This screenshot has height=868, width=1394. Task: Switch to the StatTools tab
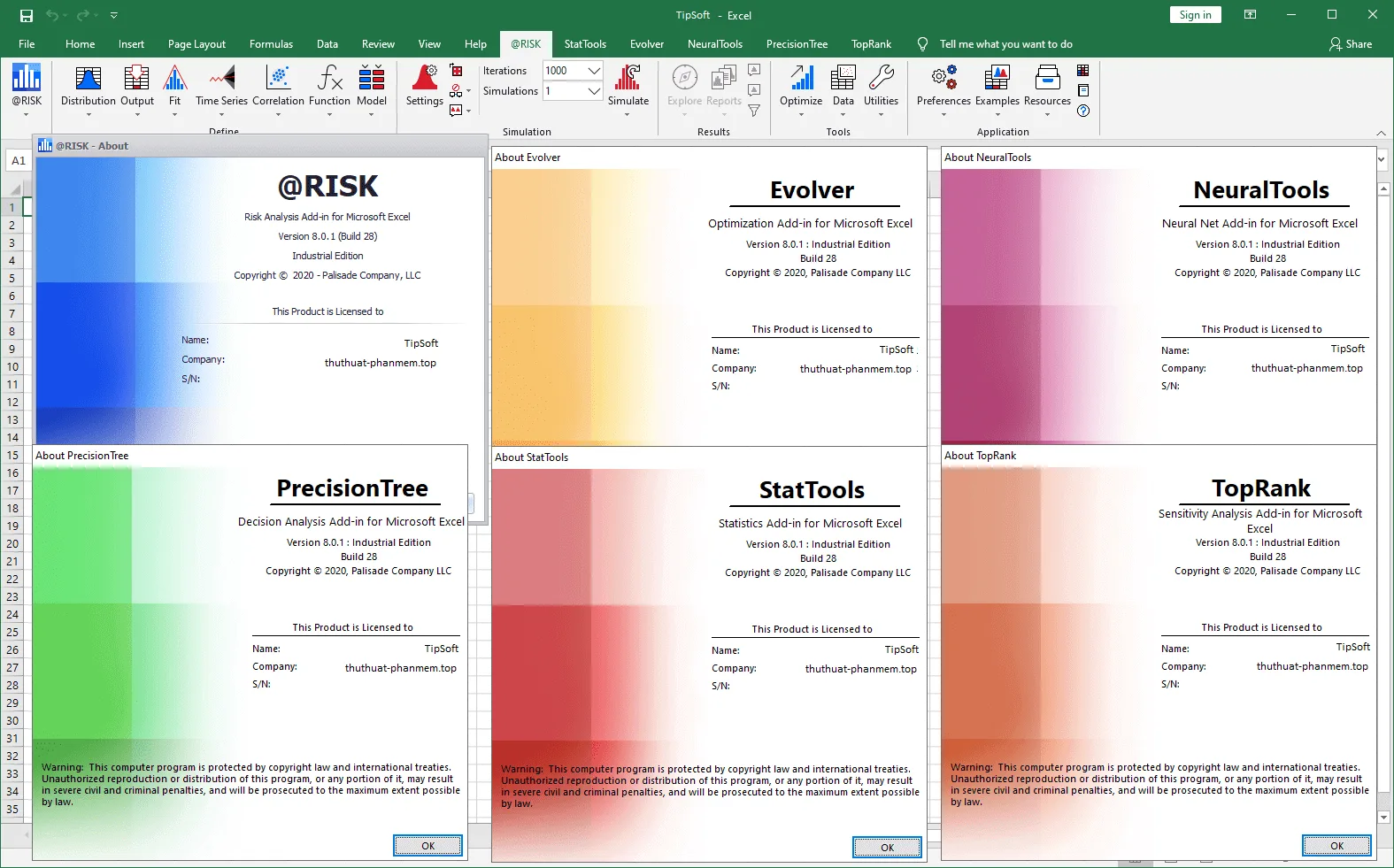pos(585,44)
